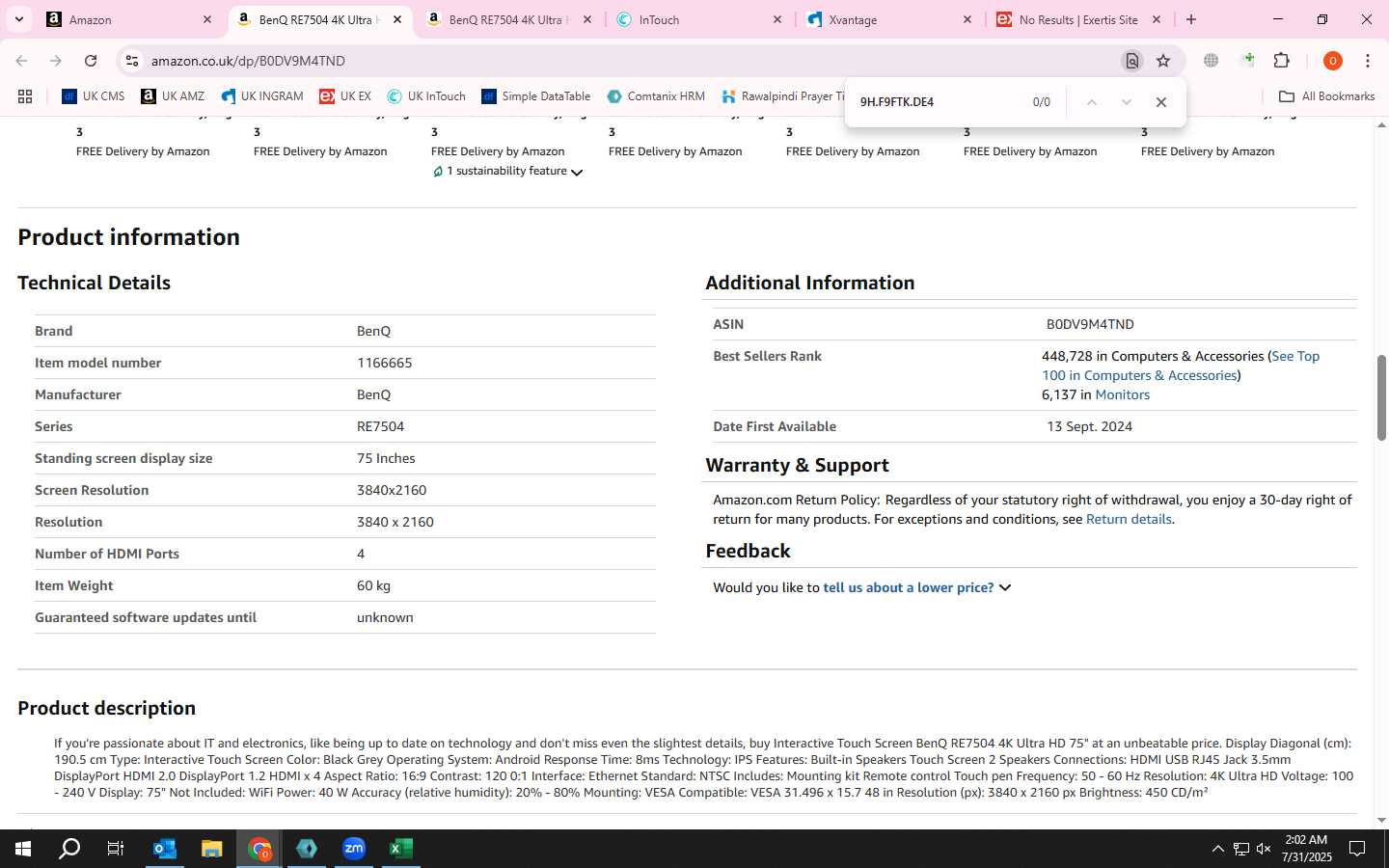Select the item weight 60 kg

click(373, 585)
